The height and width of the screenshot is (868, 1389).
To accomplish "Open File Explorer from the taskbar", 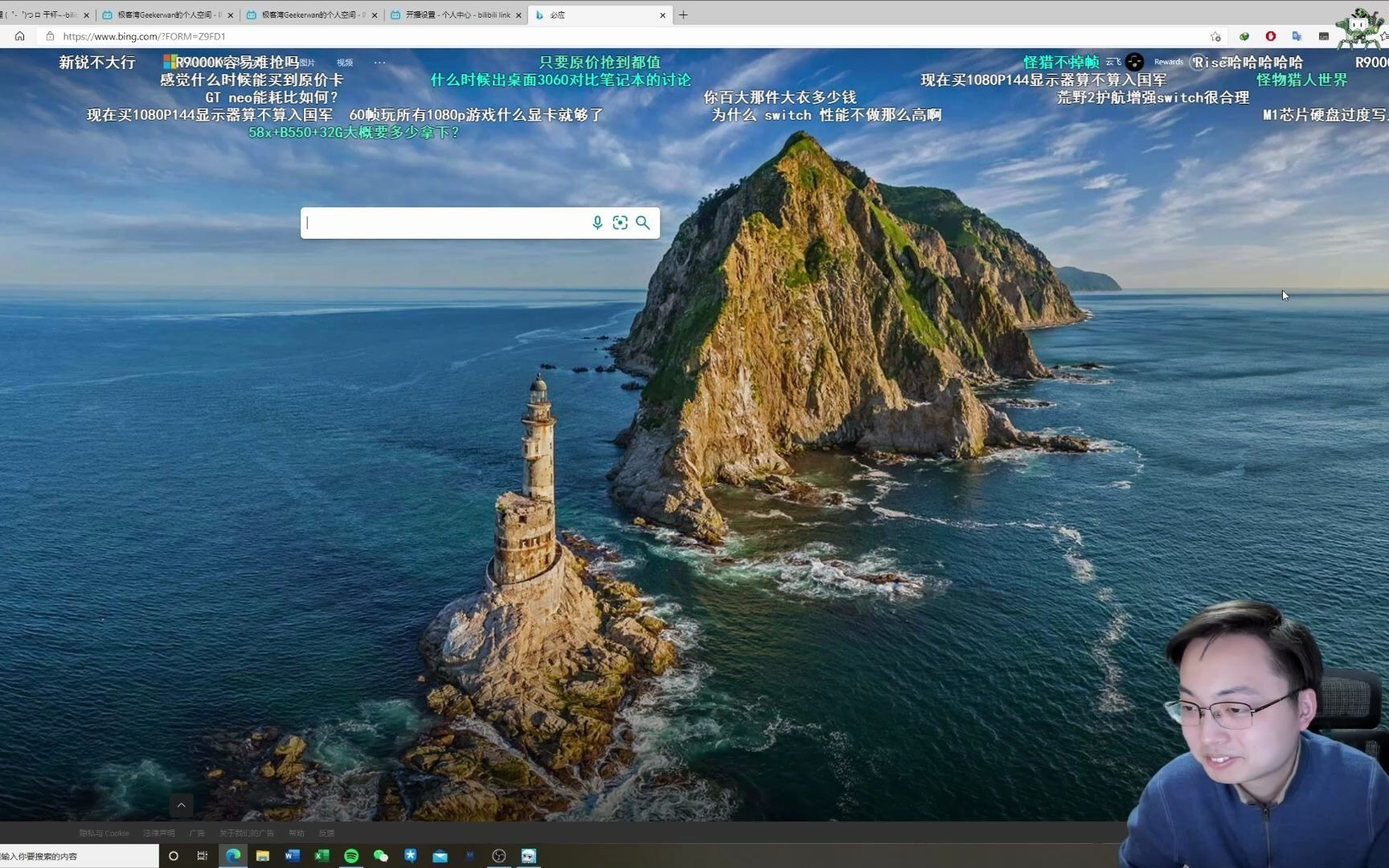I will (263, 856).
